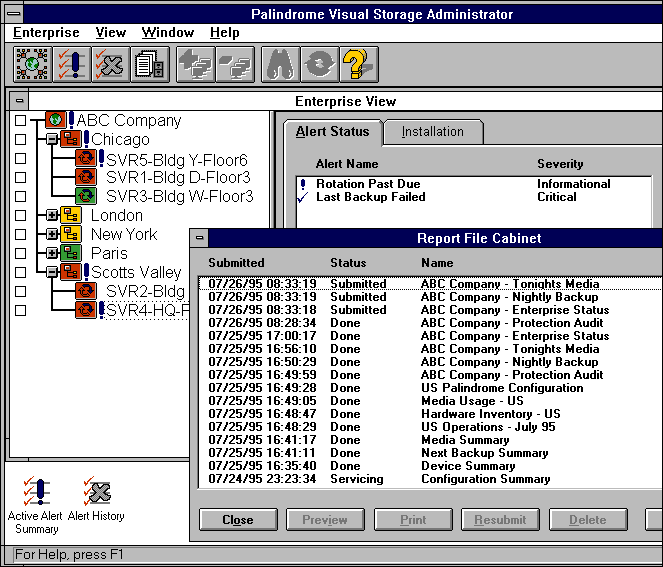Check the New York row checkbox
The image size is (663, 567).
click(x=20, y=234)
